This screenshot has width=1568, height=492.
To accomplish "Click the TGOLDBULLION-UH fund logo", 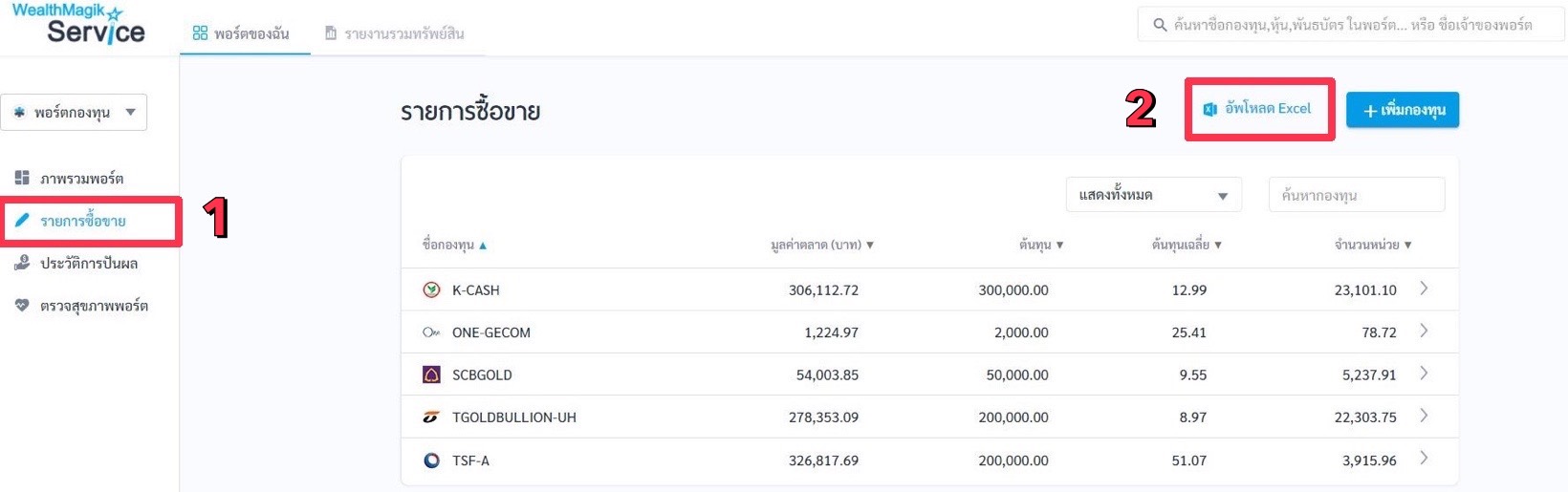I will (x=431, y=417).
